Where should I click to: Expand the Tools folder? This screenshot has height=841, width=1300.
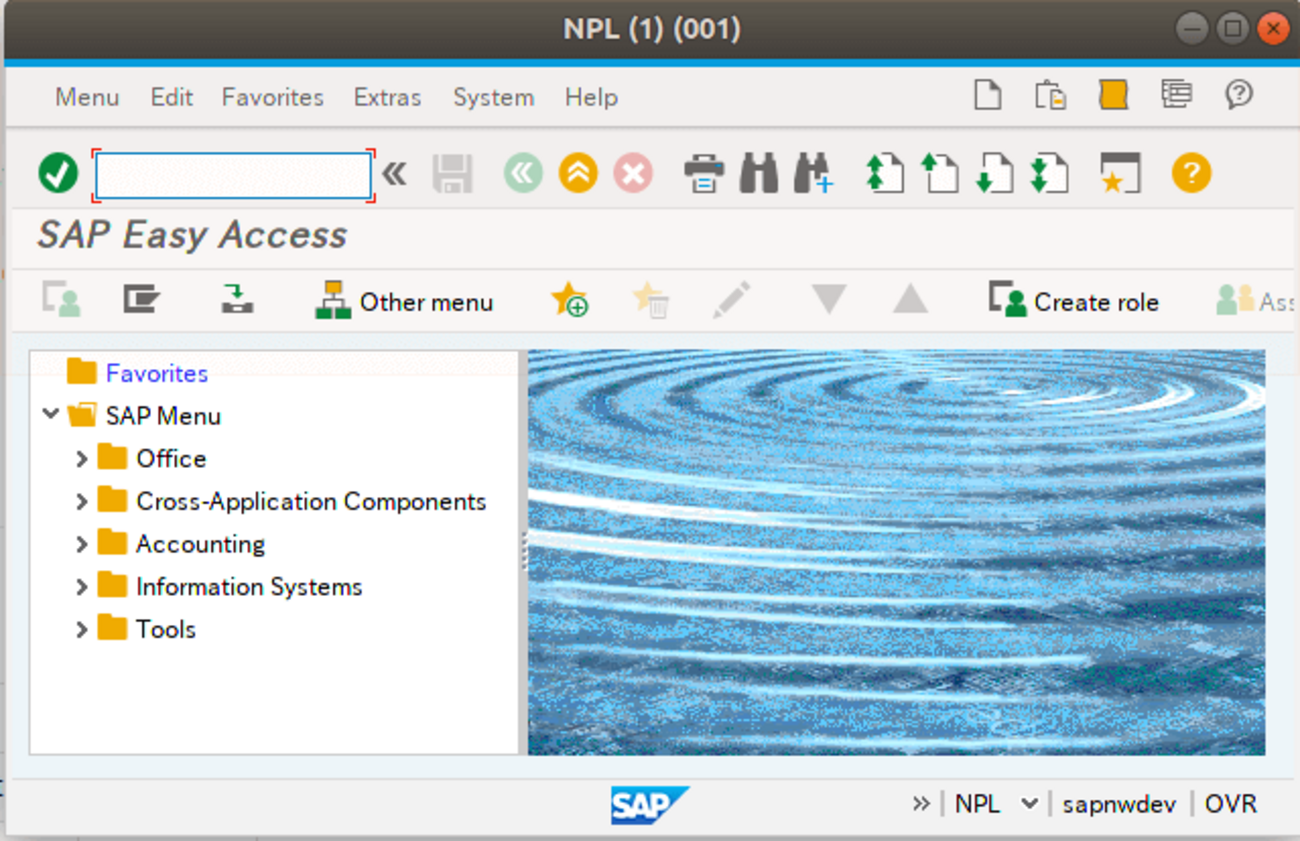click(82, 630)
